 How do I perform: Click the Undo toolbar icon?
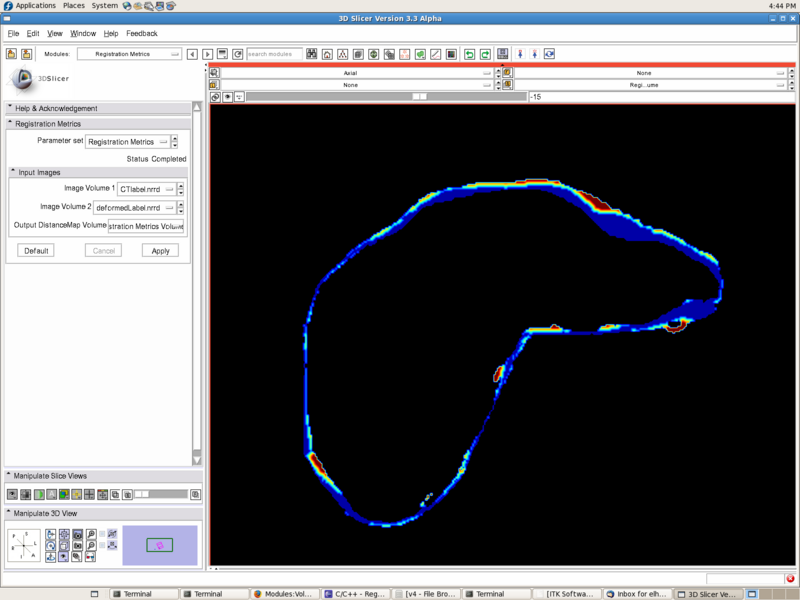pos(469,55)
